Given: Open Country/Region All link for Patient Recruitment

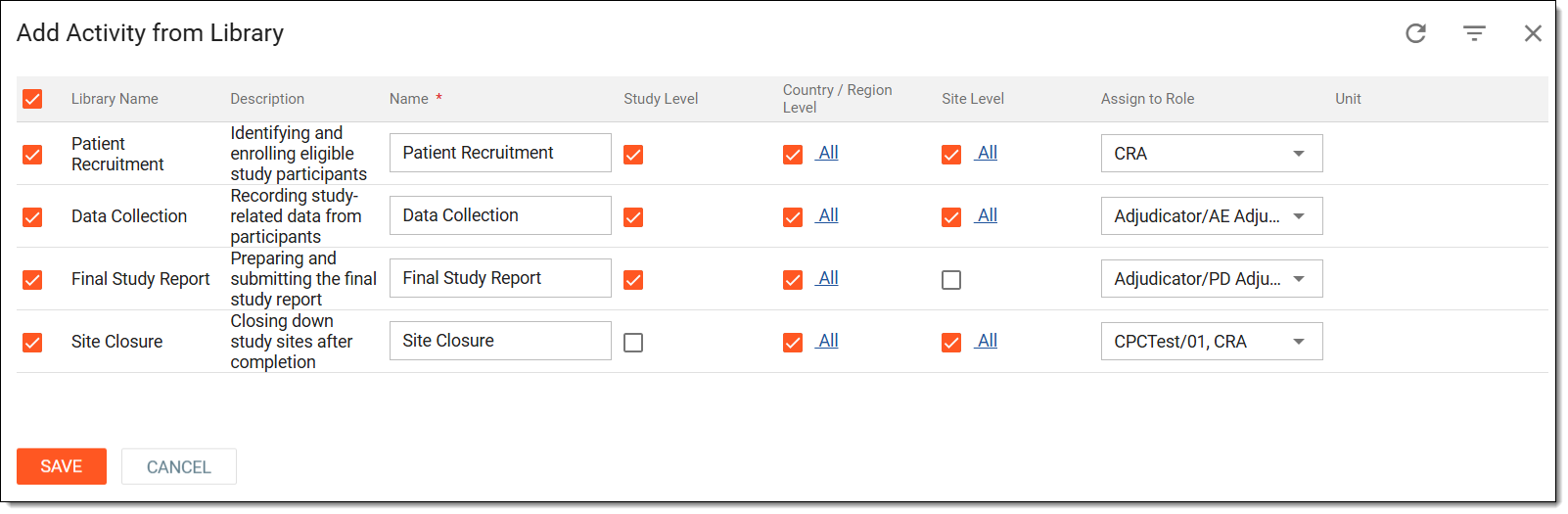Looking at the screenshot, I should coord(828,153).
